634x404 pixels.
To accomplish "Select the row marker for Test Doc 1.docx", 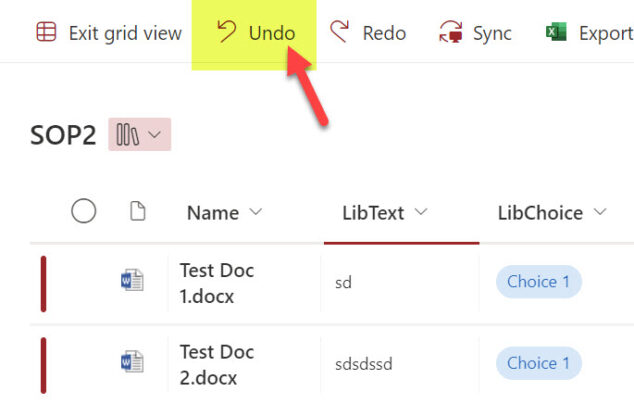I will (x=43, y=284).
